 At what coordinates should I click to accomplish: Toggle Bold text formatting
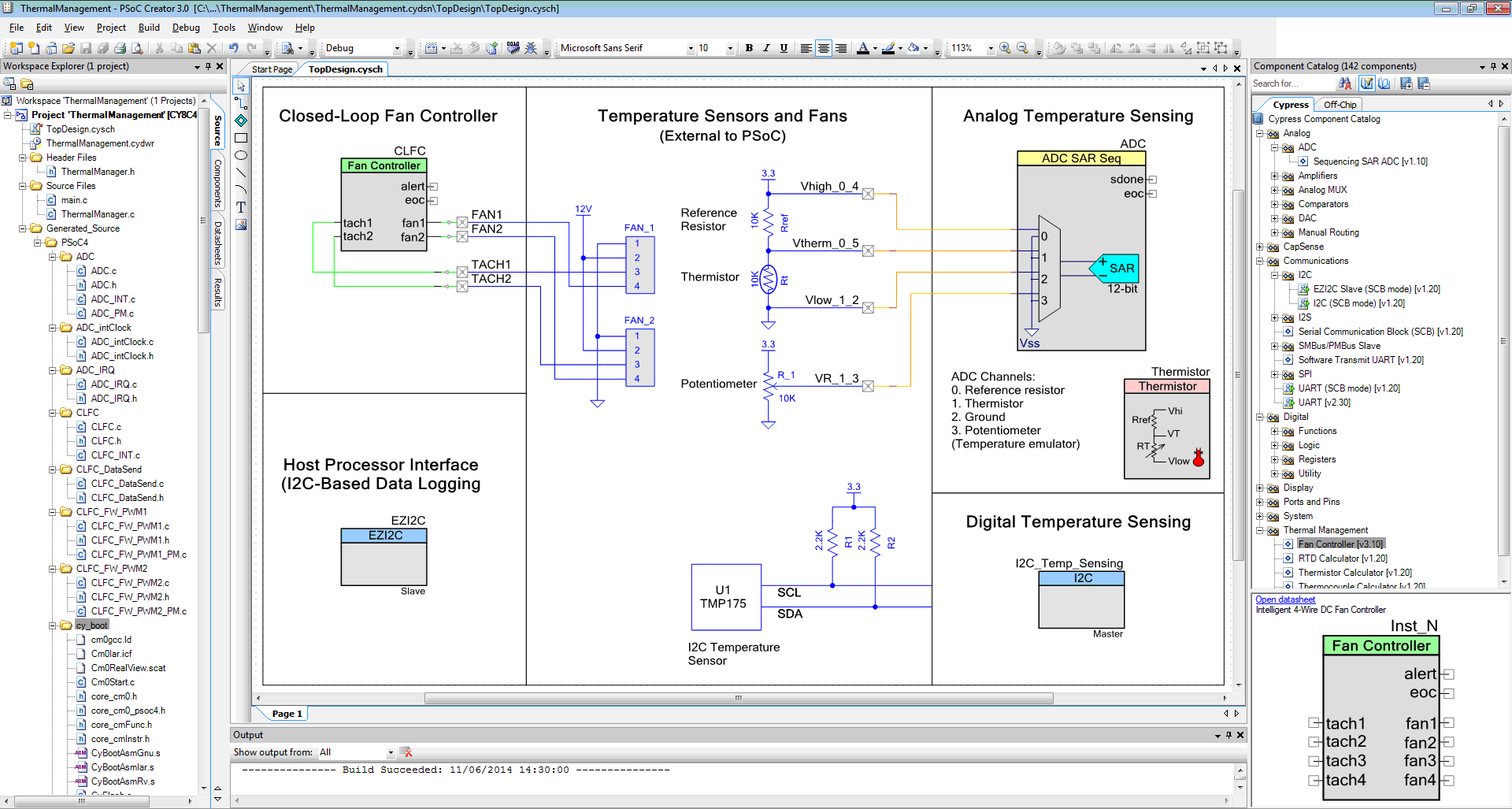[749, 48]
